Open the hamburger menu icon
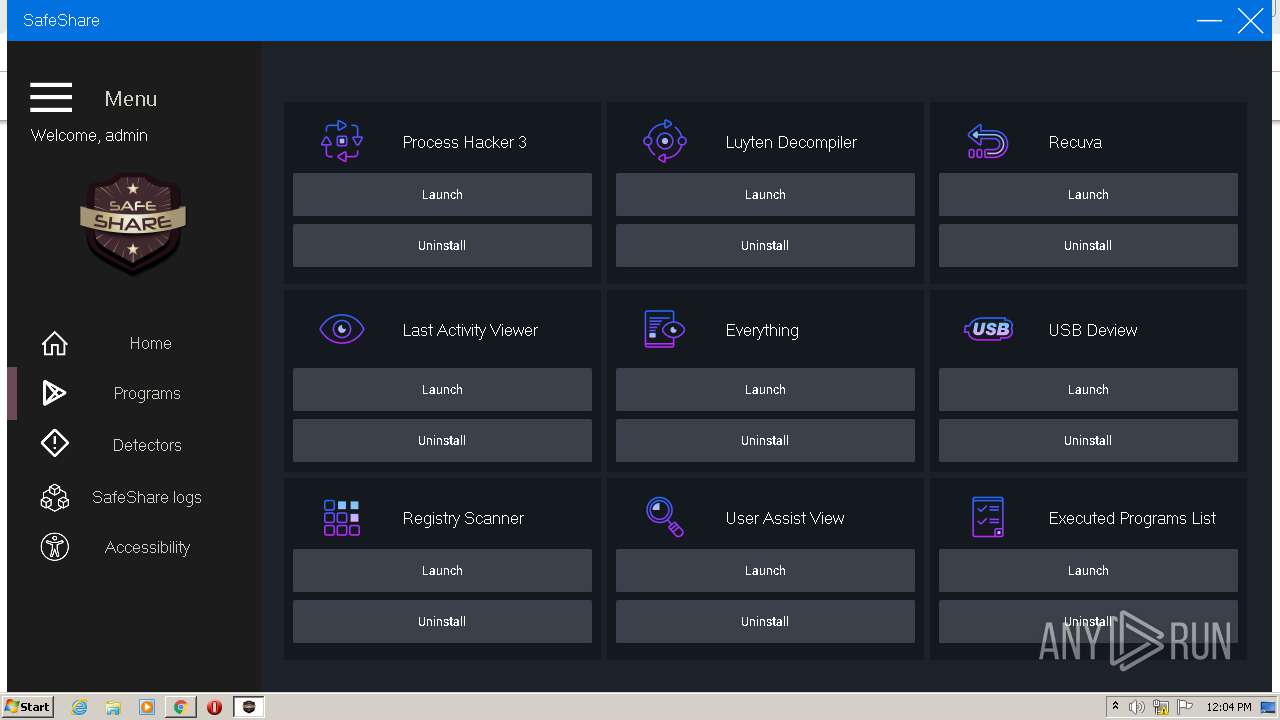 click(x=51, y=98)
